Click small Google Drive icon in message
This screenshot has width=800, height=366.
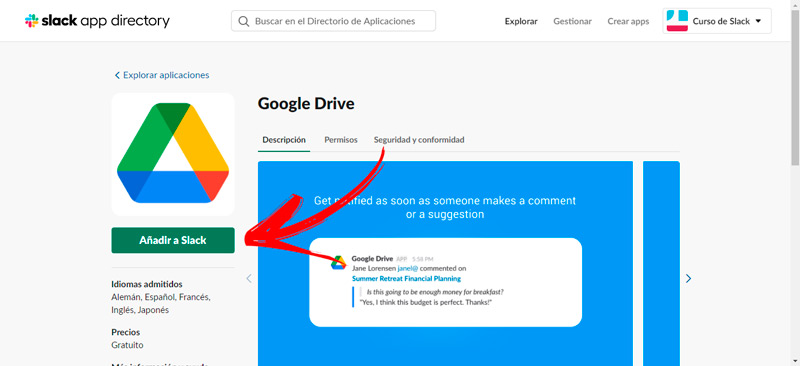coord(338,262)
